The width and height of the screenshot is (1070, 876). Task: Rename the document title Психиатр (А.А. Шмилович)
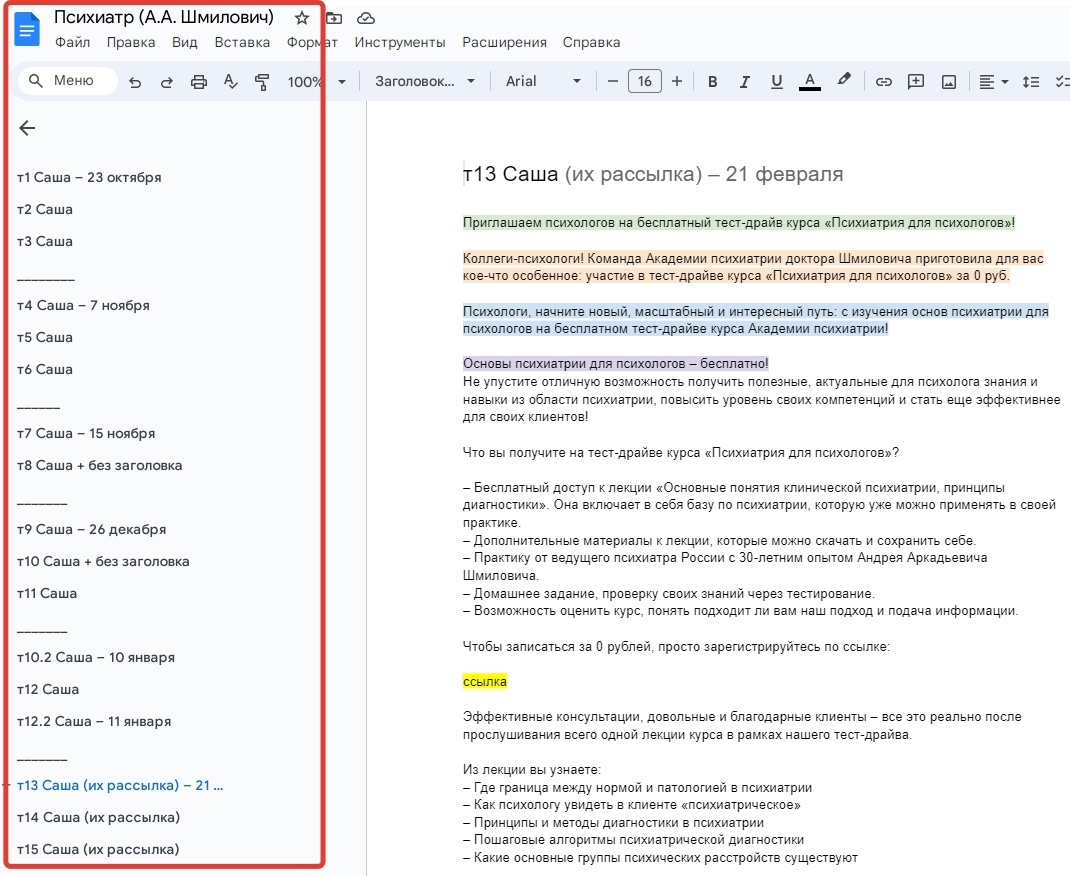[x=164, y=18]
